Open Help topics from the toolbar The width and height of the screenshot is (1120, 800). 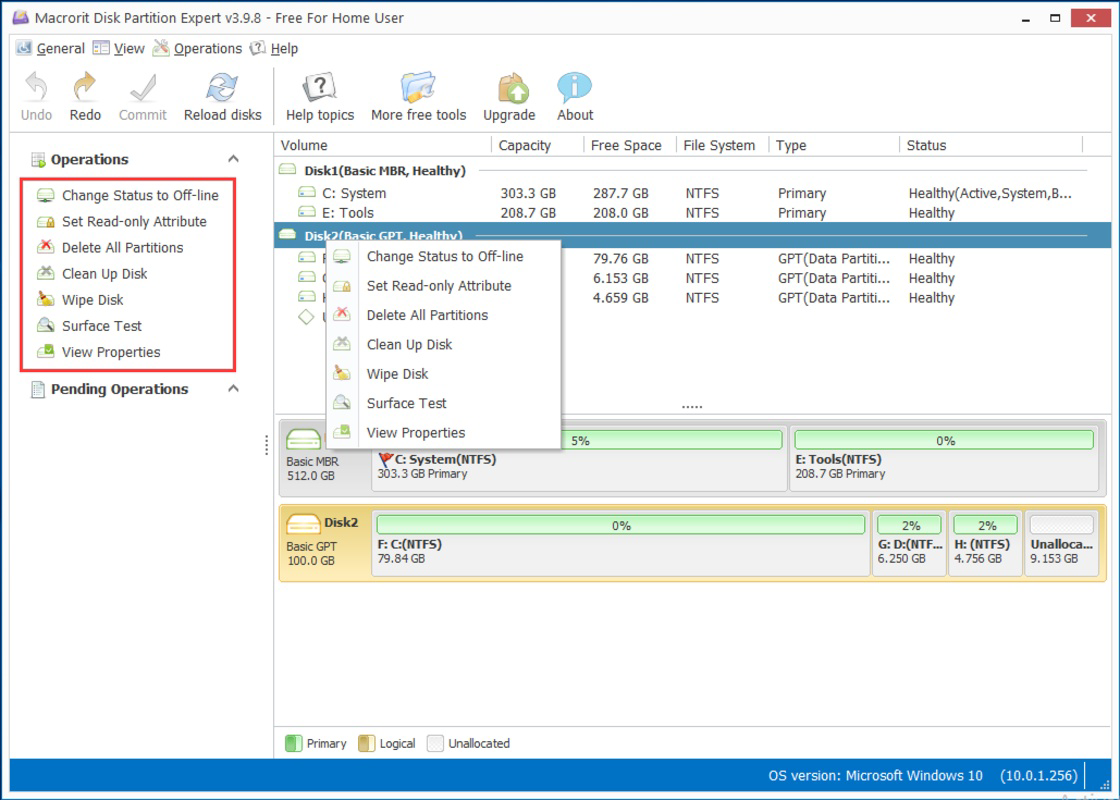click(319, 88)
